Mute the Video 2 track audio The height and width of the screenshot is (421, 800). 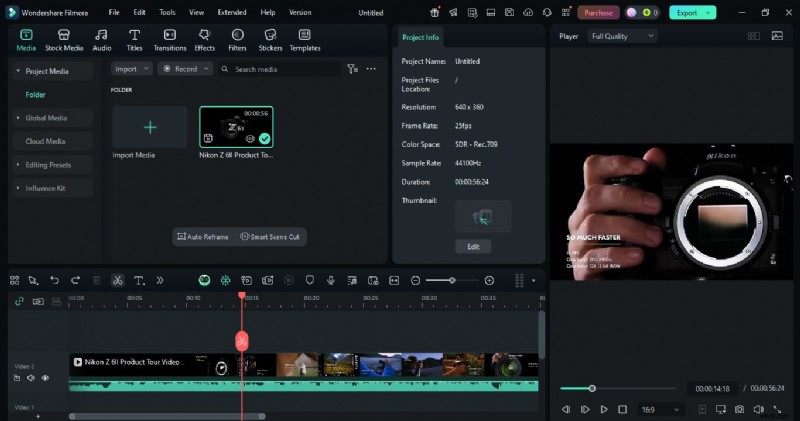[x=31, y=378]
